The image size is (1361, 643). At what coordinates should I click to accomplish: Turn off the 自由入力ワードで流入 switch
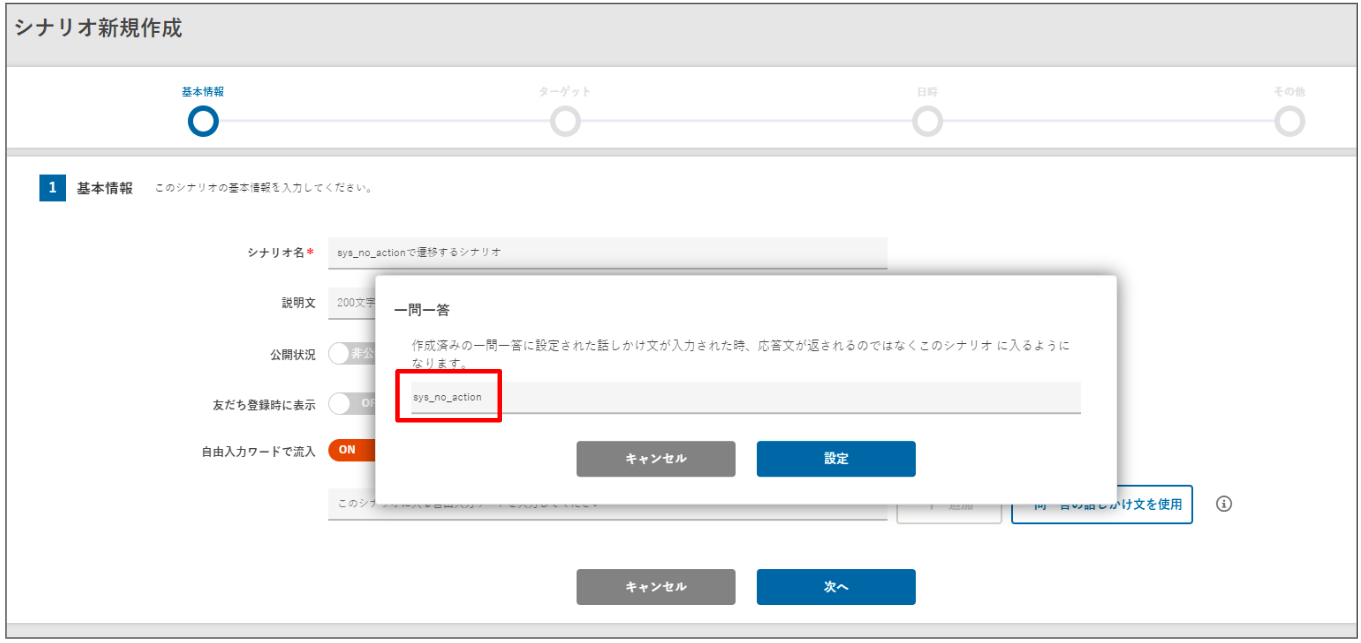pos(350,450)
